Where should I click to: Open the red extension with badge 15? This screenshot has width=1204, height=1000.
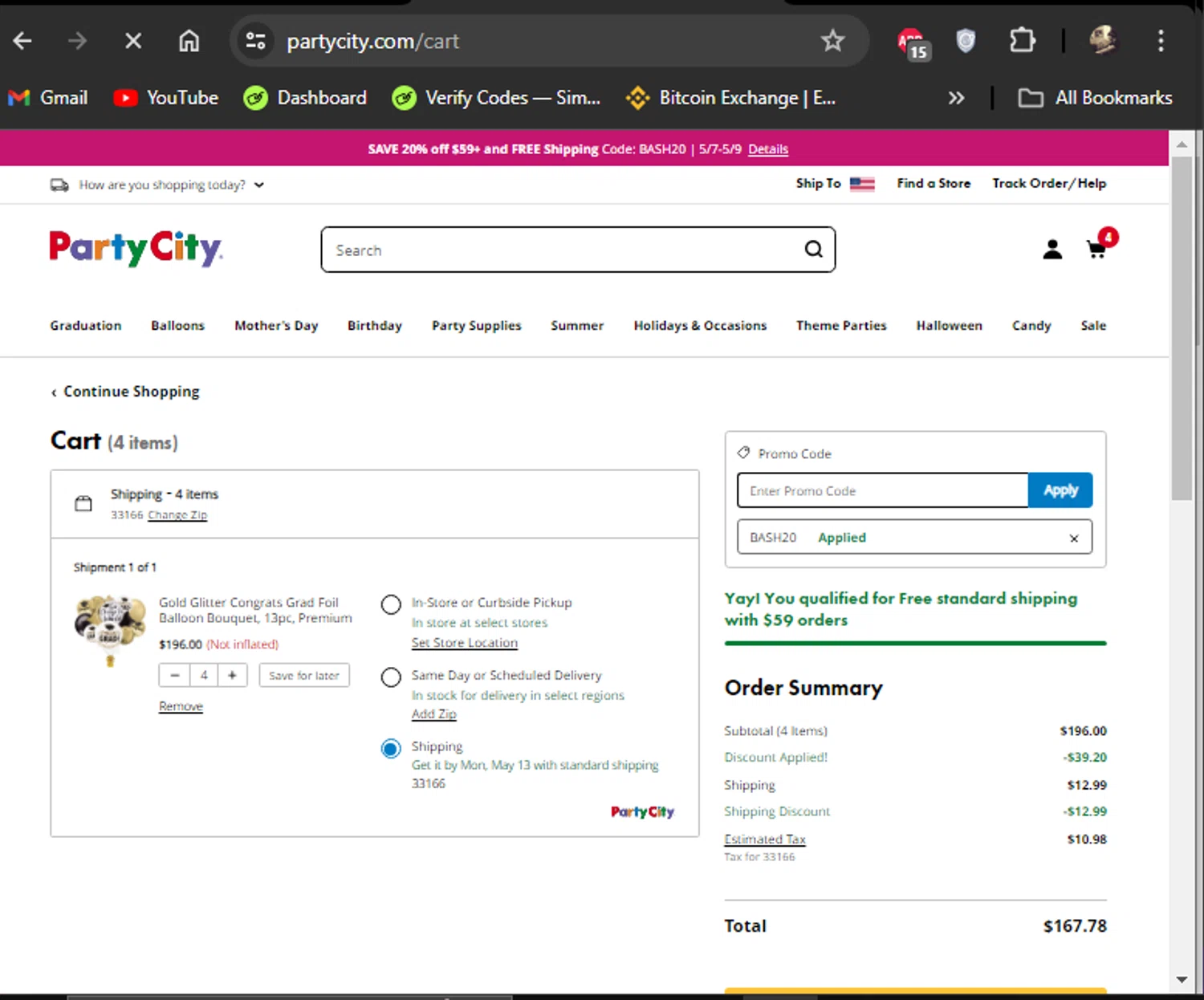(913, 43)
